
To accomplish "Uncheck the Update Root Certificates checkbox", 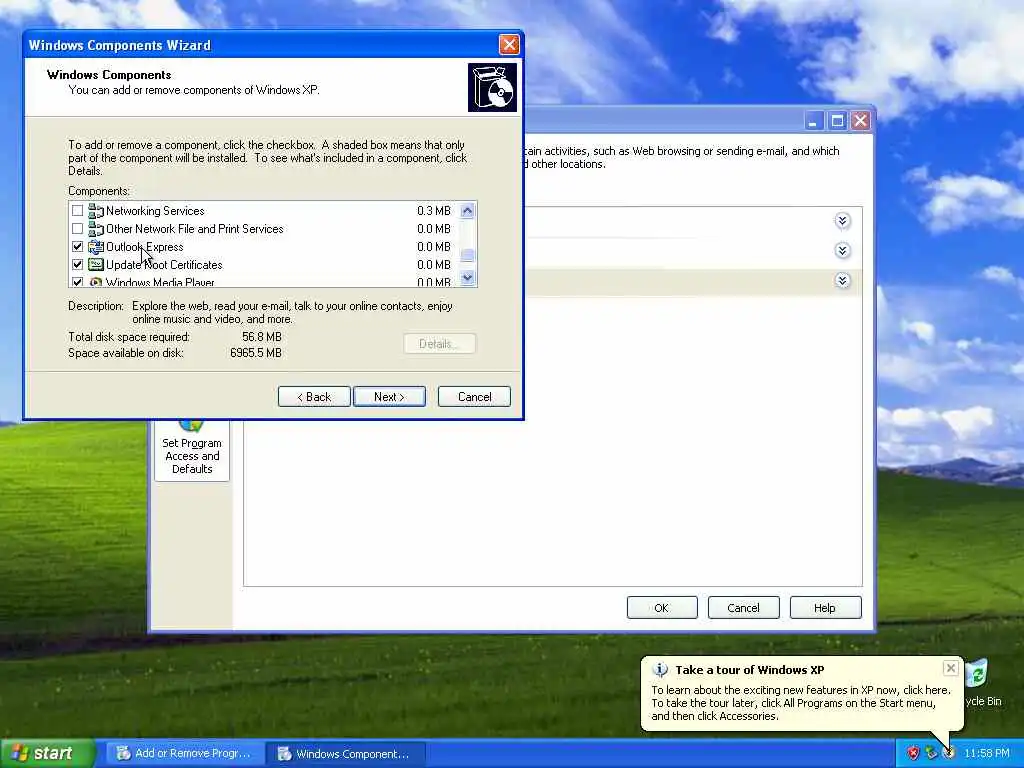I will coord(78,264).
